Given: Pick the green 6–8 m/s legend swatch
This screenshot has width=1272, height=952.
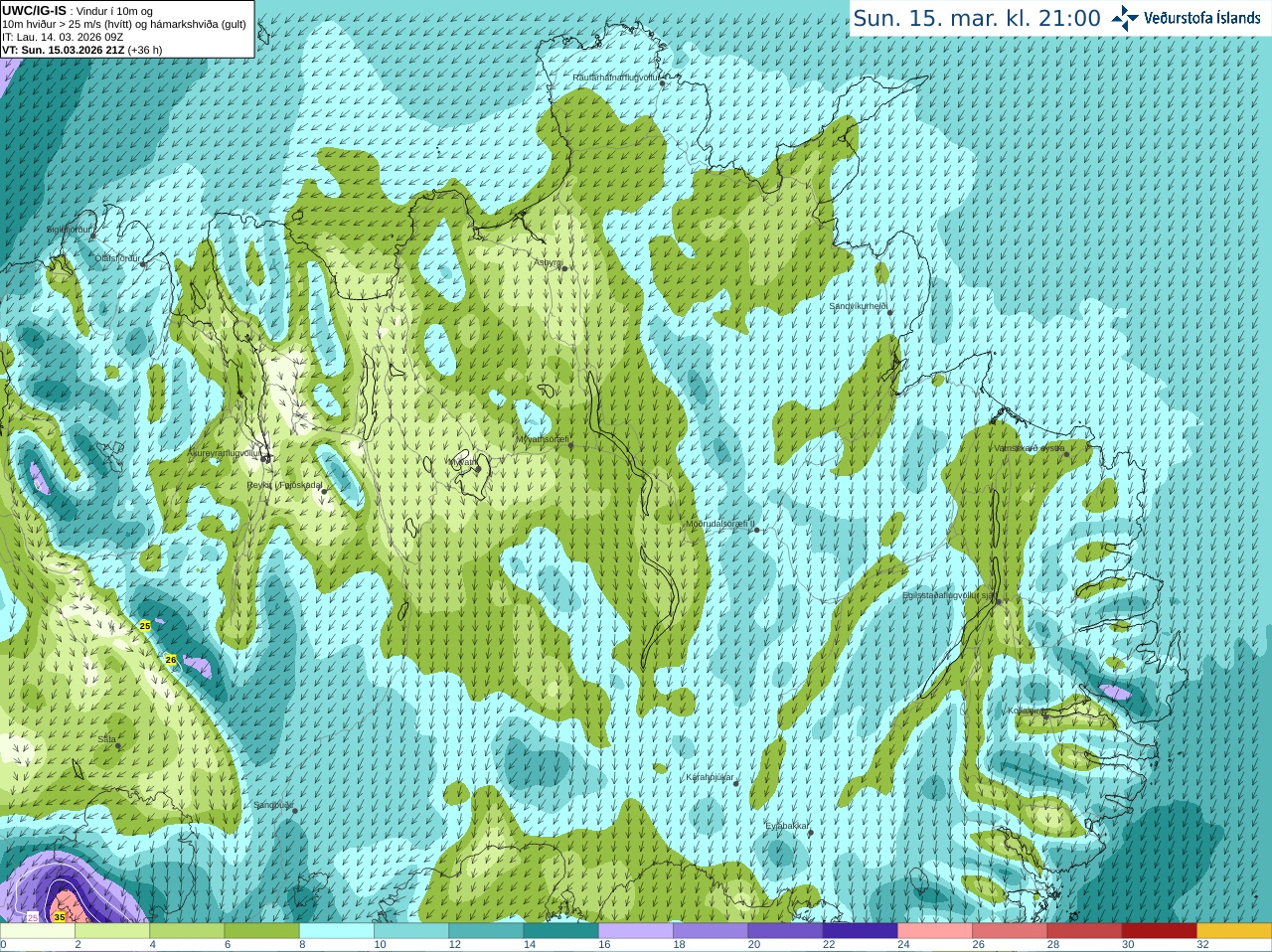Looking at the screenshot, I should pos(261,931).
